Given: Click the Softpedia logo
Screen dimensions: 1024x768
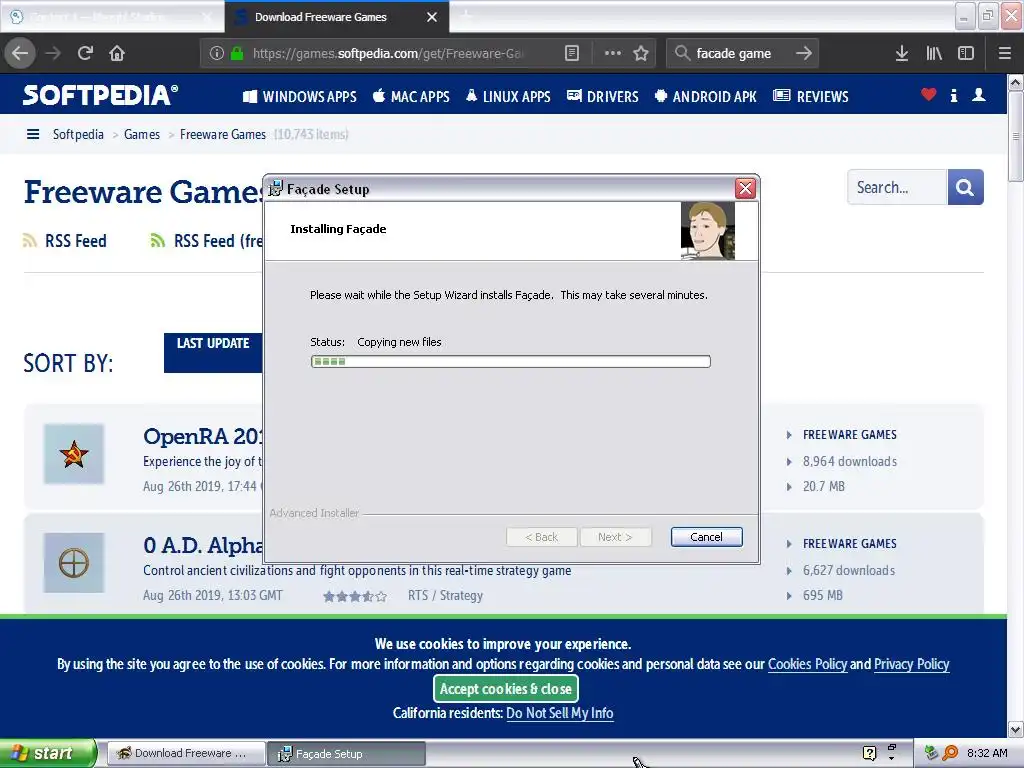Looking at the screenshot, I should click(x=100, y=95).
